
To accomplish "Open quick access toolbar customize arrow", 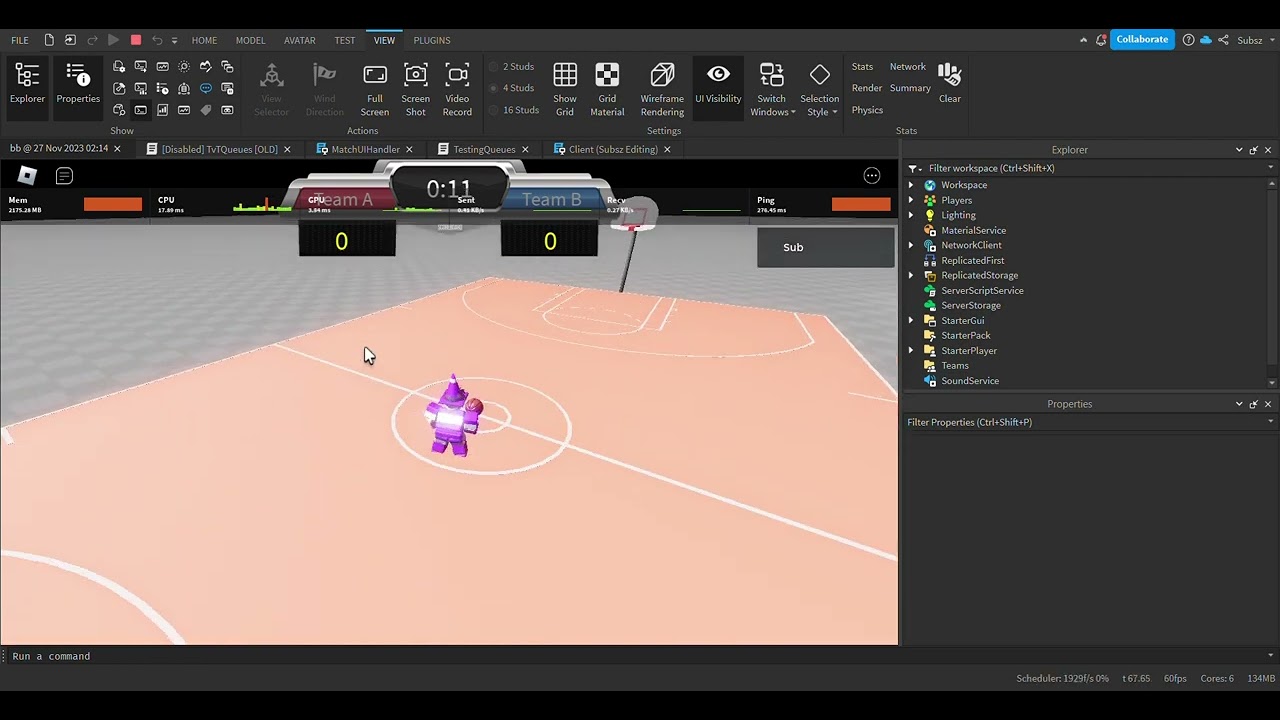I will 174,41.
